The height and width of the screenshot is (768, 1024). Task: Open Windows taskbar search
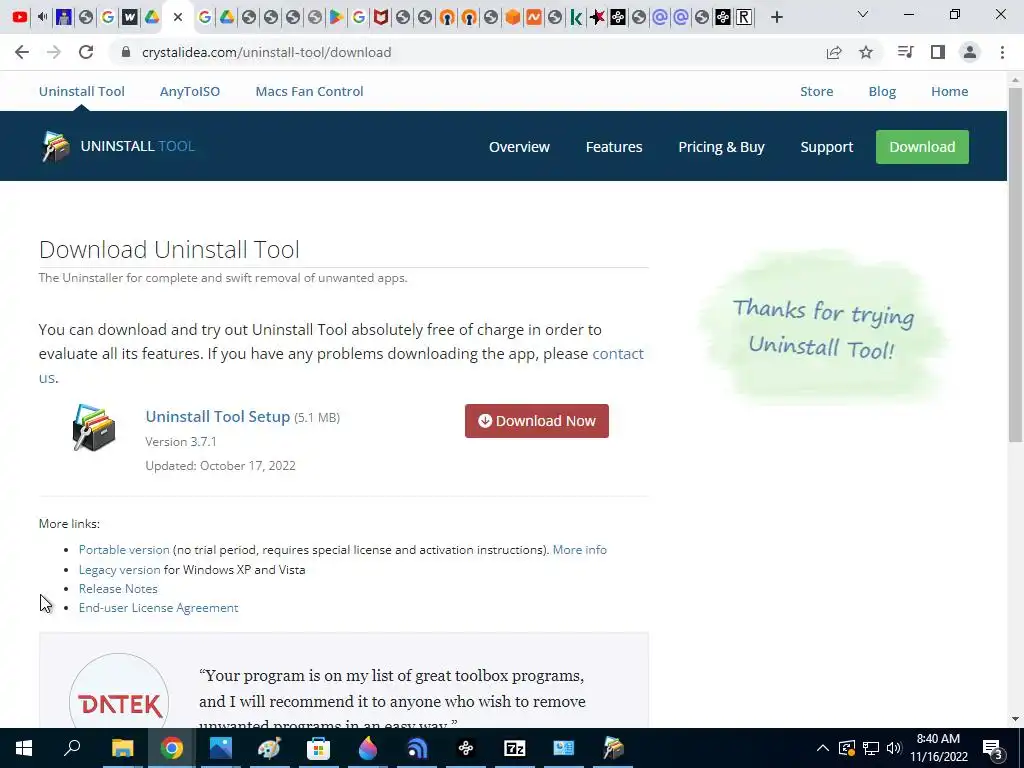pos(72,748)
